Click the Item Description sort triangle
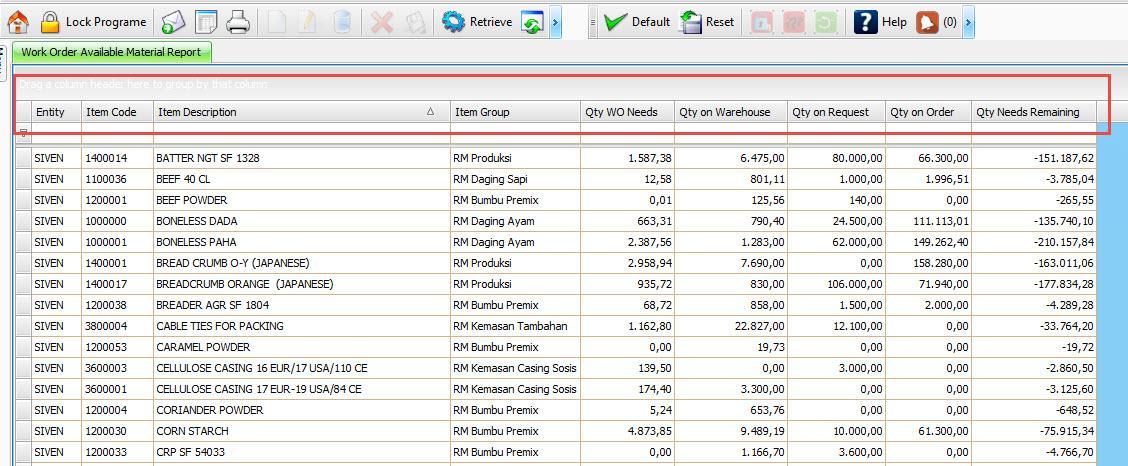 tap(430, 111)
